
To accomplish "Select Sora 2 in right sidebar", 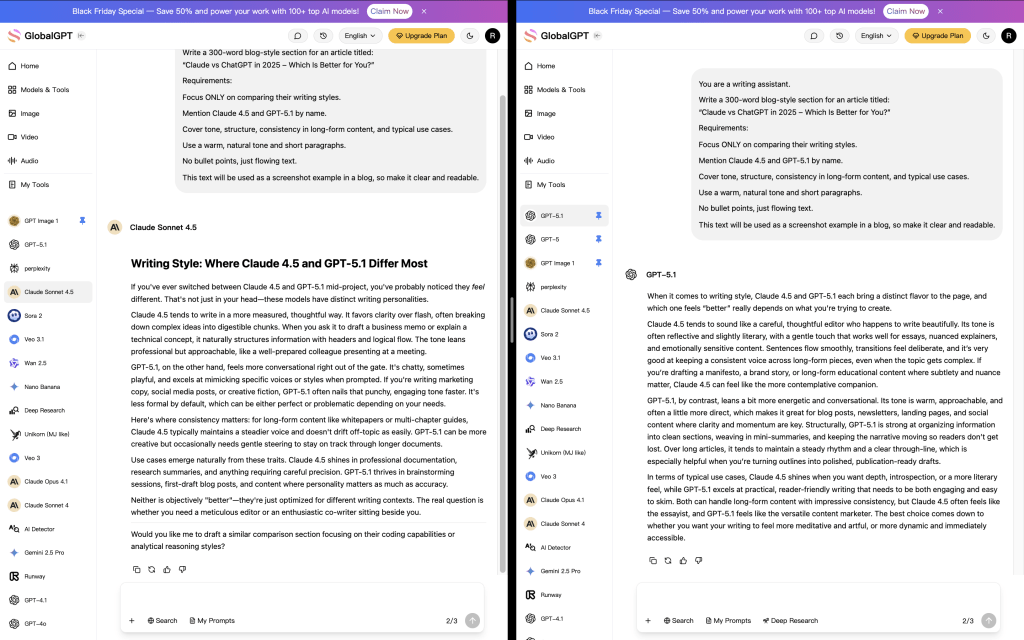I will pyautogui.click(x=549, y=334).
